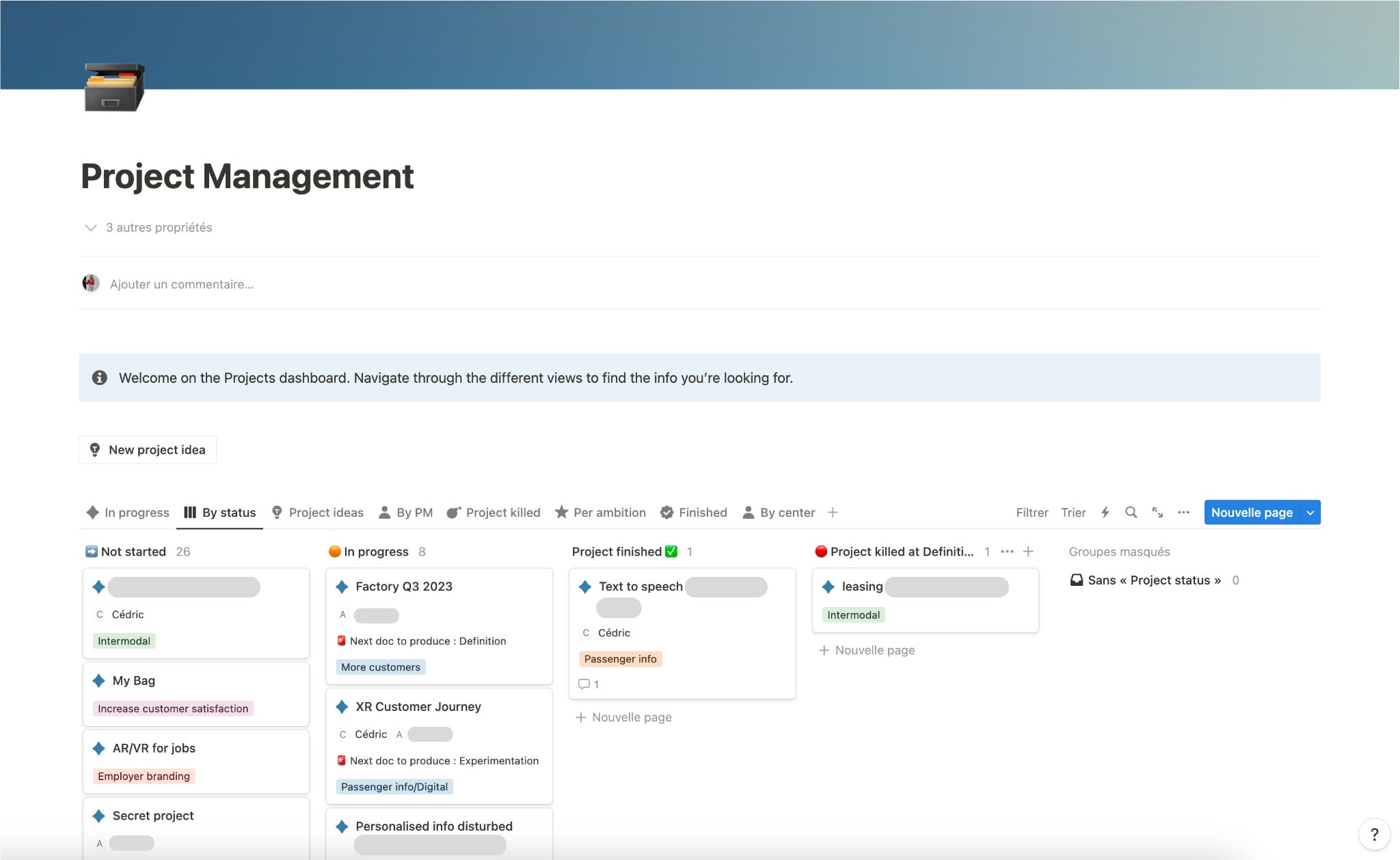Click the file box page icon
1400x860 pixels.
114,87
